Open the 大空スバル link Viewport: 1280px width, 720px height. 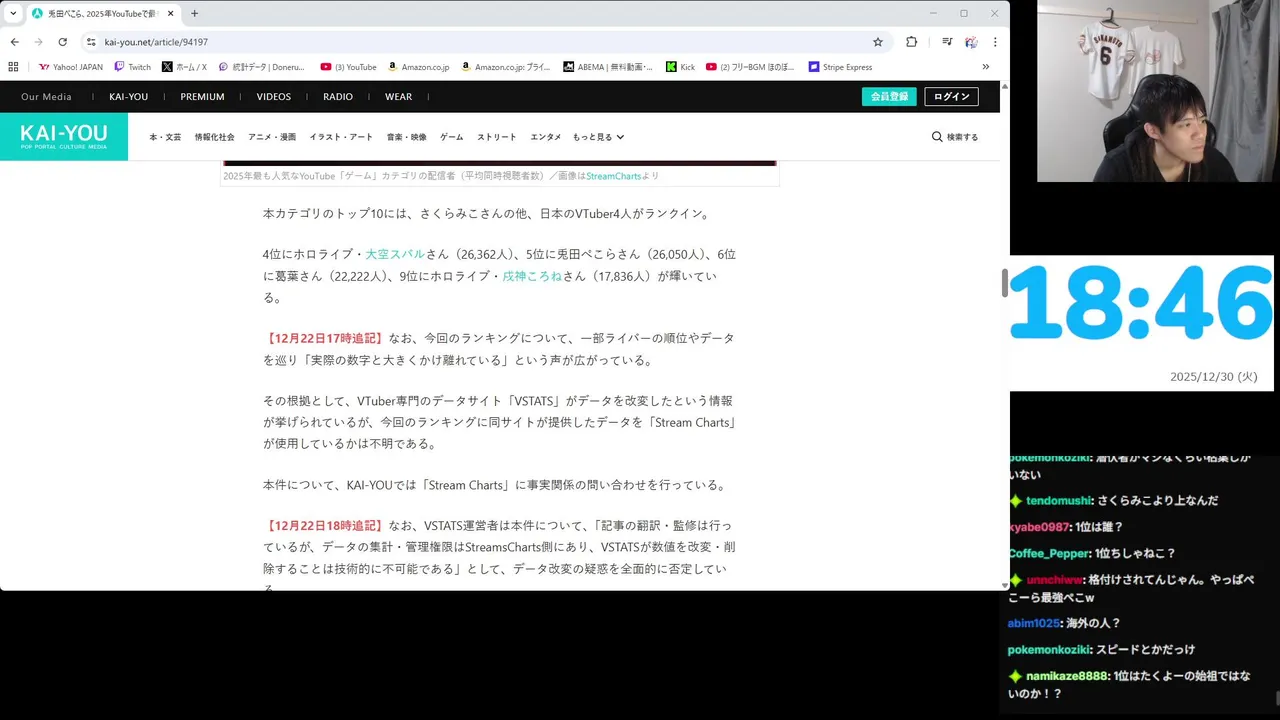click(x=395, y=254)
